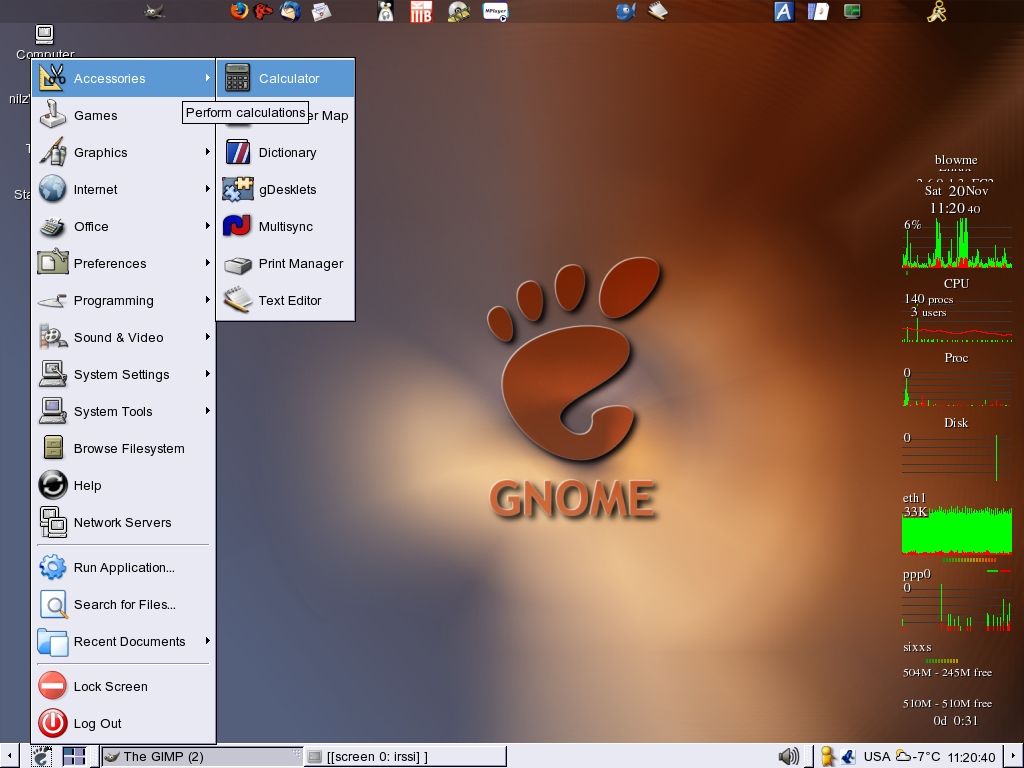Select Lock Screen in the menu
Image resolution: width=1024 pixels, height=768 pixels.
click(x=123, y=686)
